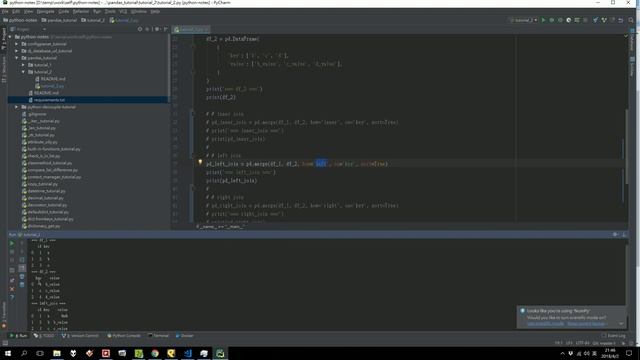Viewport: 640px width, 360px height.
Task: Open the Edit menu
Action: pos(16,11)
